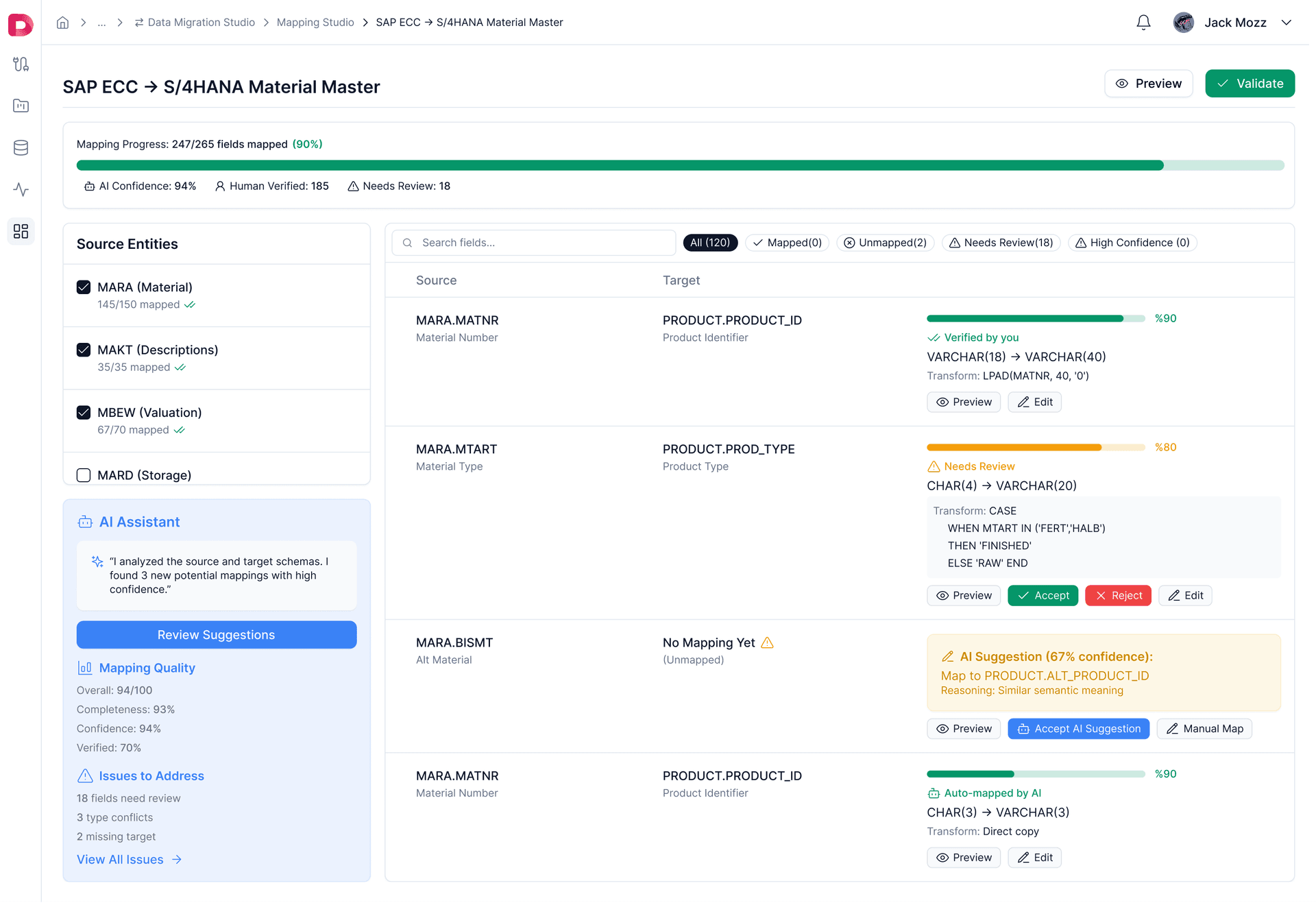Click Review Suggestions button
Image resolution: width=1316 pixels, height=903 pixels.
(217, 635)
